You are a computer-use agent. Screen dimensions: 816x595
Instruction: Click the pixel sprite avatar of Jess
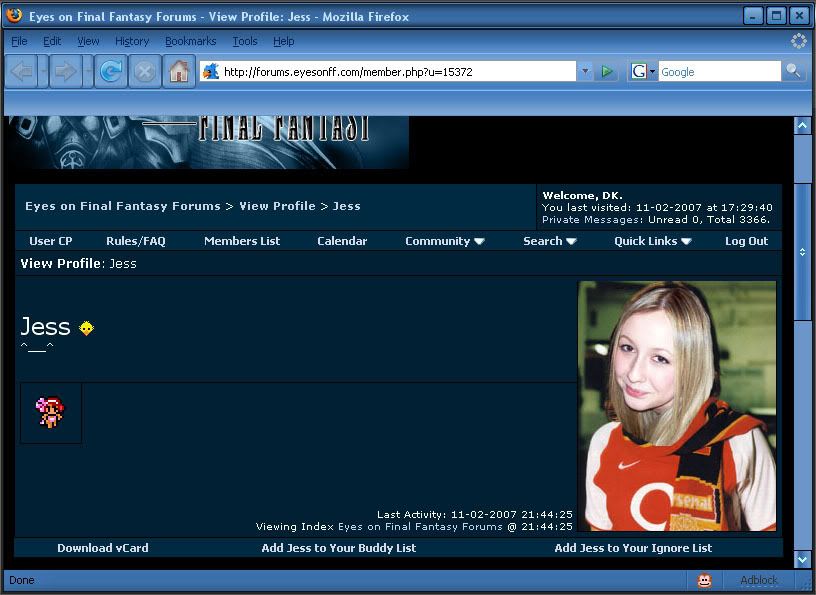50,412
